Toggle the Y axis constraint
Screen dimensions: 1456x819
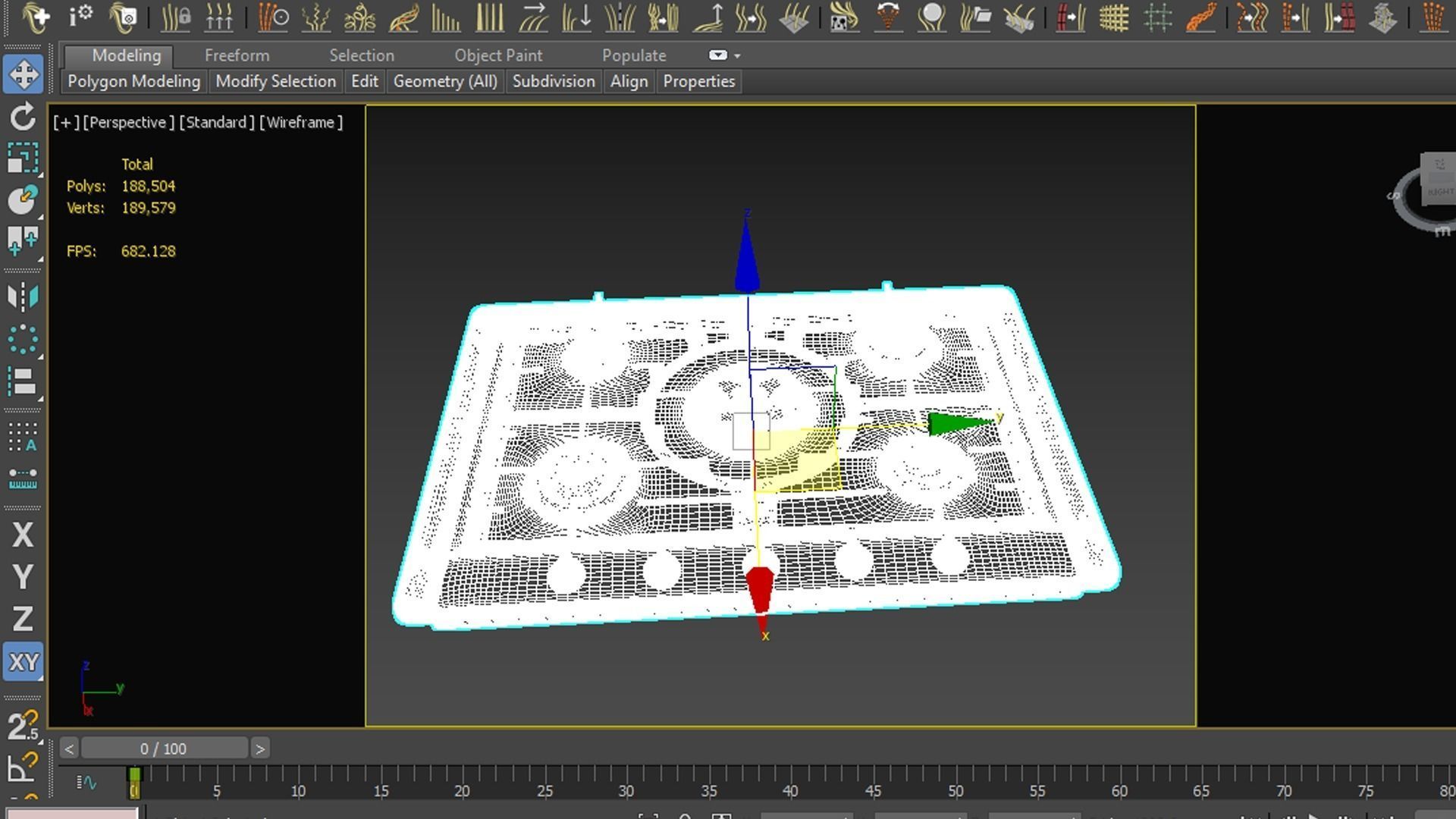[23, 577]
